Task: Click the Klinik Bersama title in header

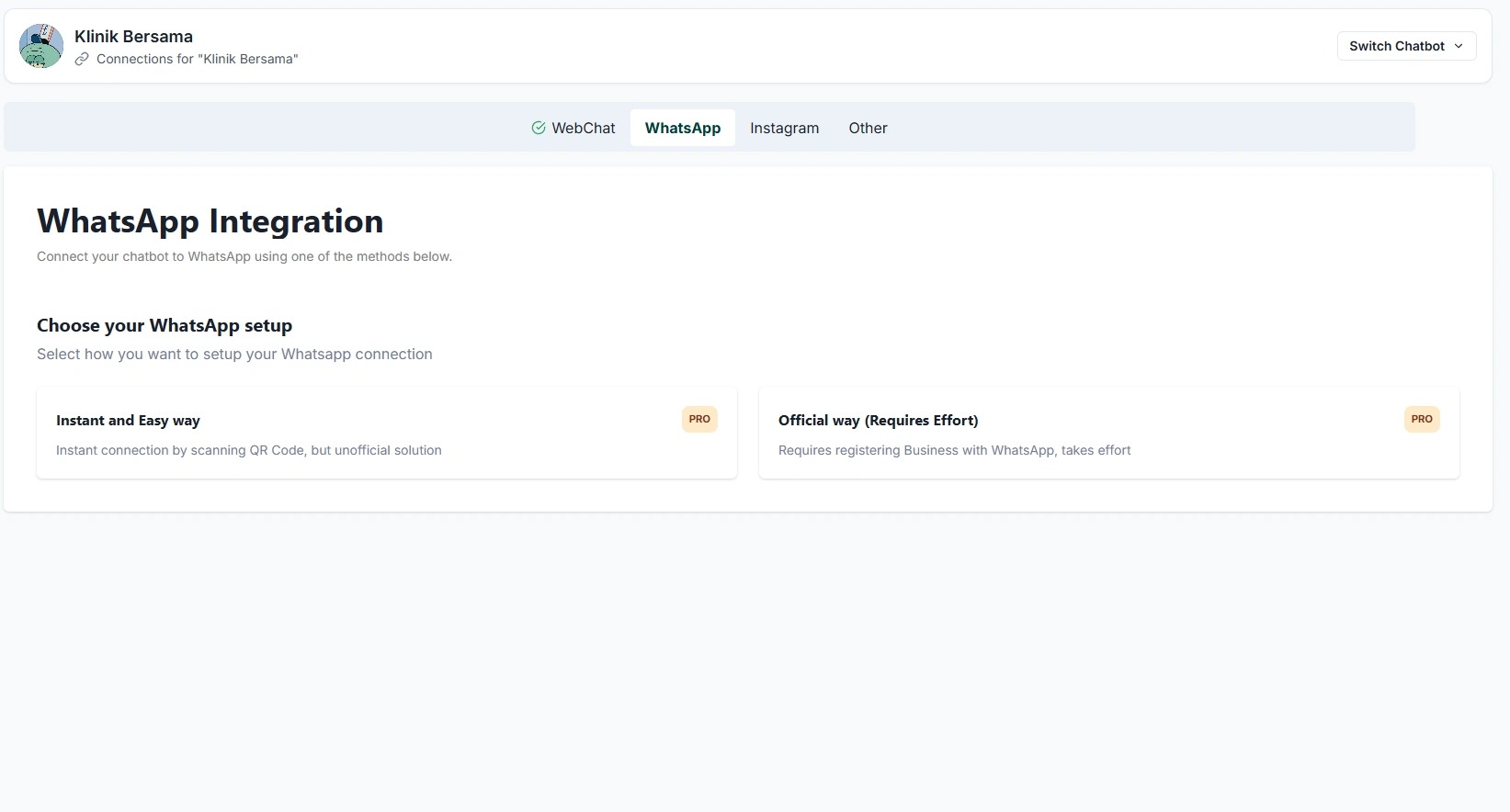Action: pos(133,37)
